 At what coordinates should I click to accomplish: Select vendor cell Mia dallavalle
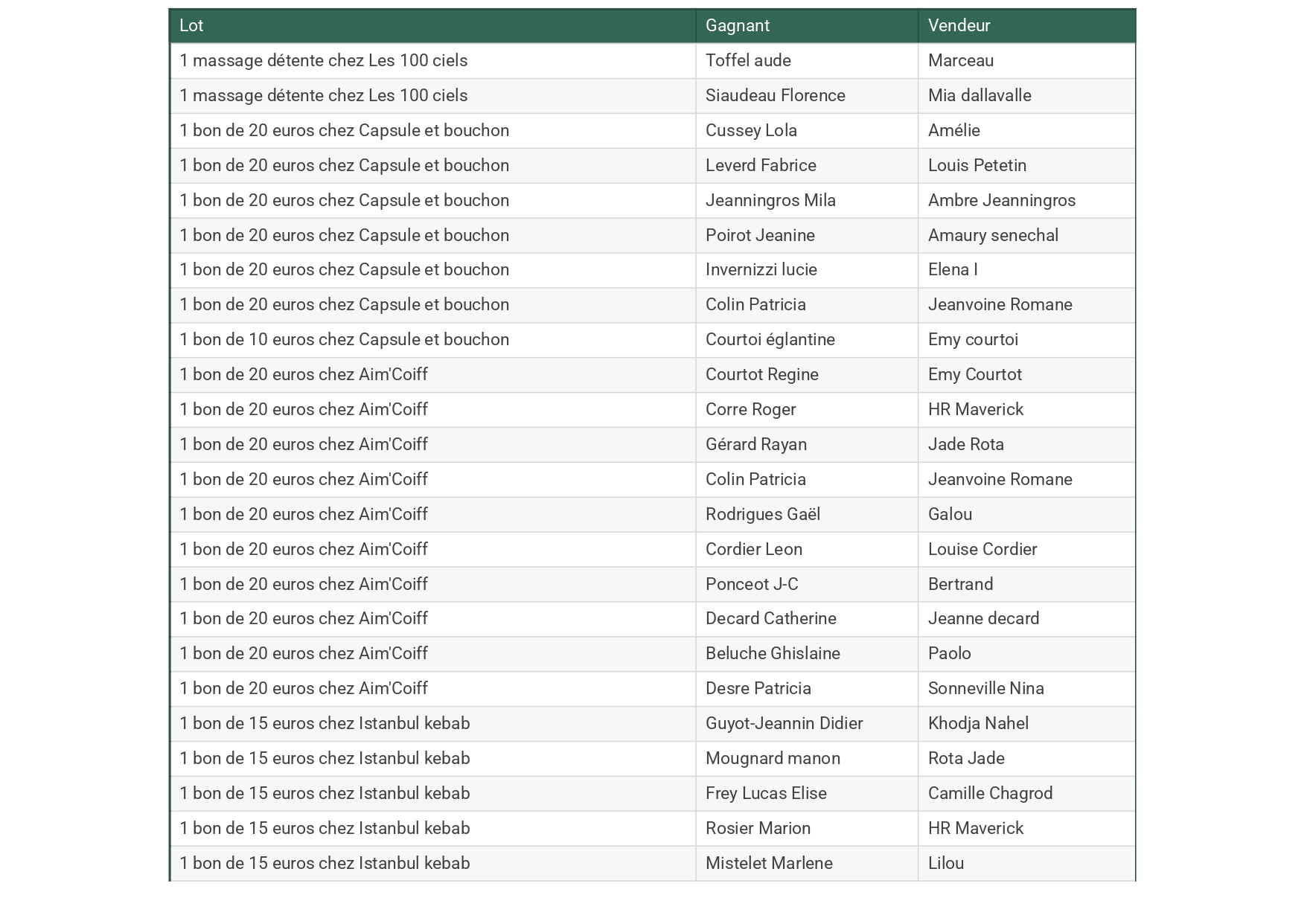(x=980, y=95)
